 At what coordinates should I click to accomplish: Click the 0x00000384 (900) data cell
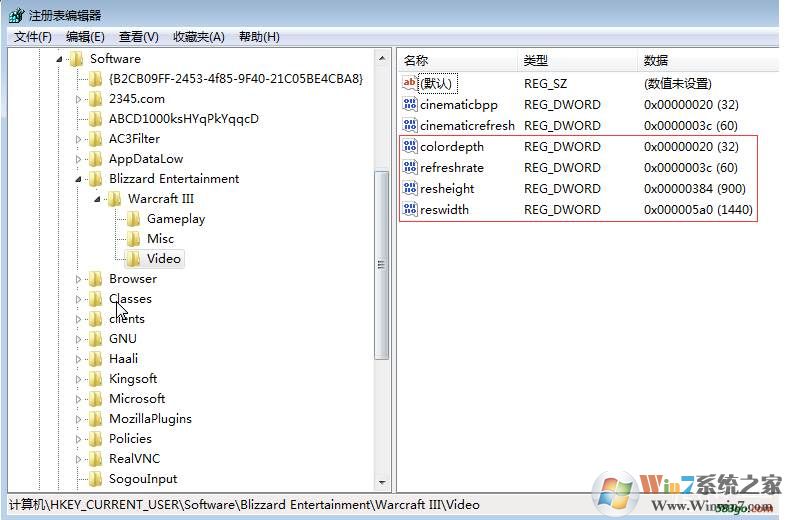694,189
